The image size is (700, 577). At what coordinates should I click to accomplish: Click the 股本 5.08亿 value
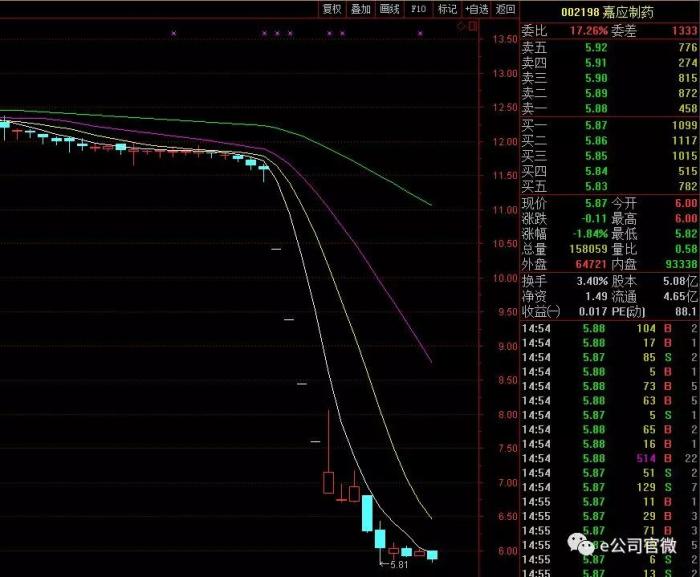680,281
